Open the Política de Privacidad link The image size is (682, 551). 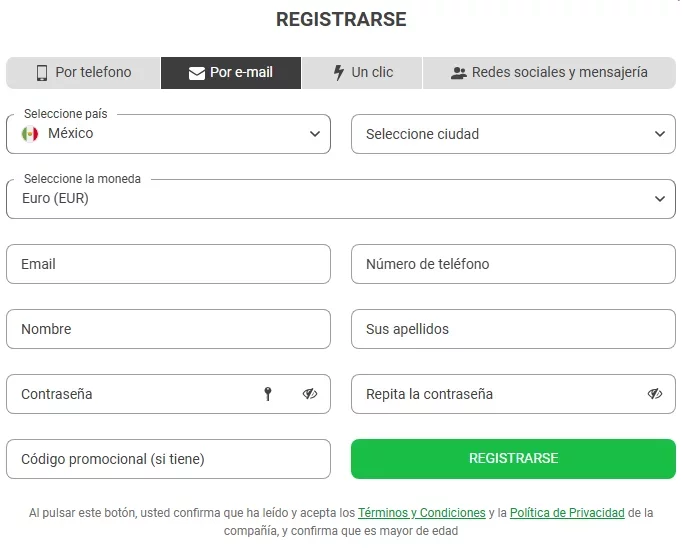[x=567, y=513]
